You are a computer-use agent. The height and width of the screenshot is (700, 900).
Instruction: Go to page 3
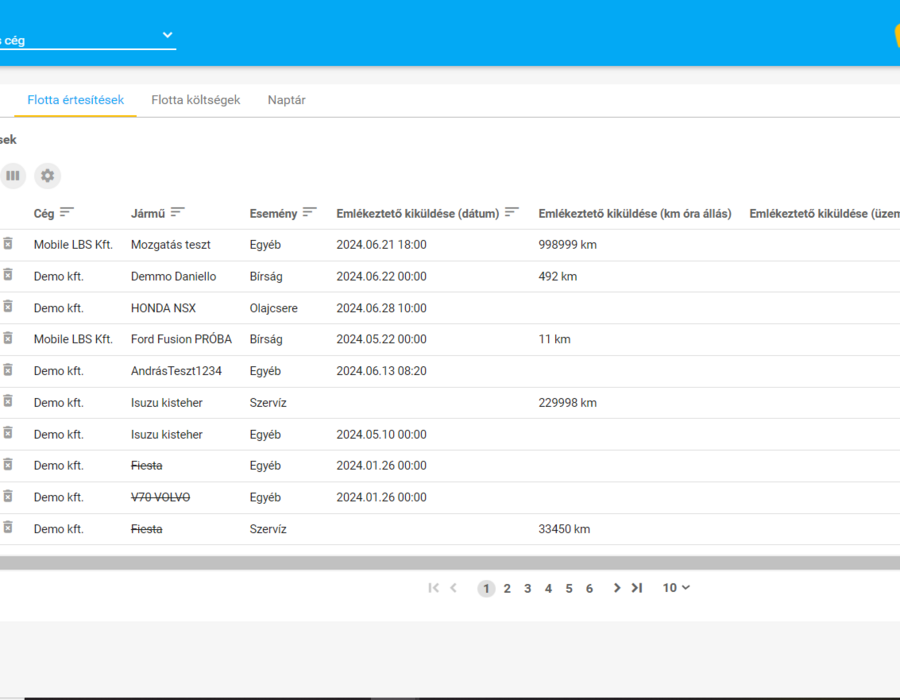527,589
